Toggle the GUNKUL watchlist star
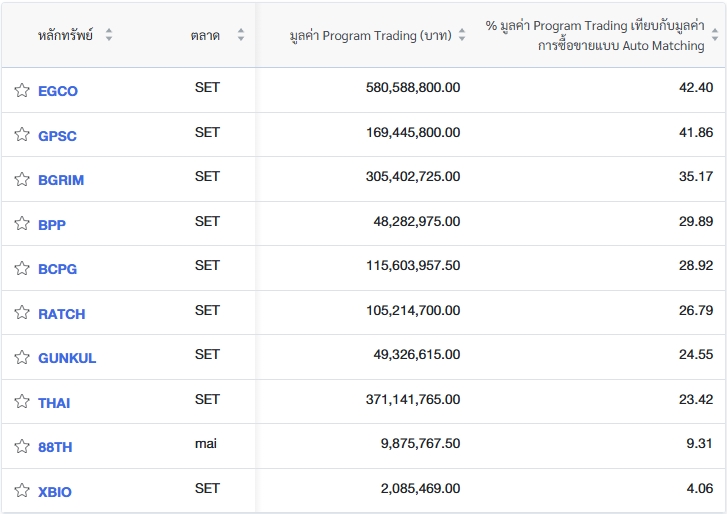The width and height of the screenshot is (727, 514). (x=22, y=357)
